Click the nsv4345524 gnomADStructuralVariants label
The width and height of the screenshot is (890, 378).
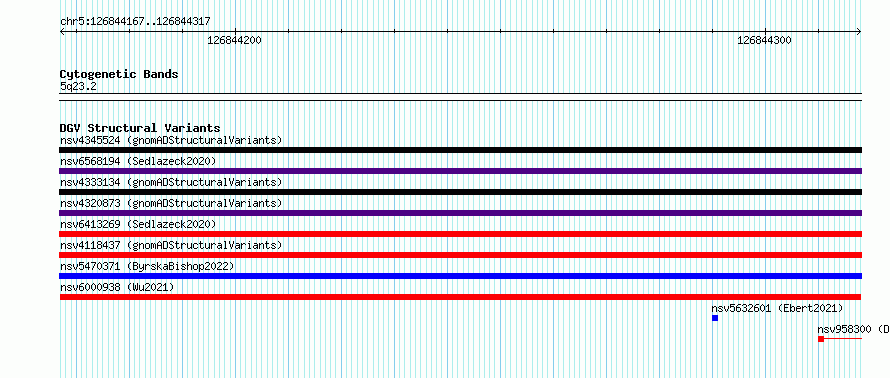click(171, 140)
